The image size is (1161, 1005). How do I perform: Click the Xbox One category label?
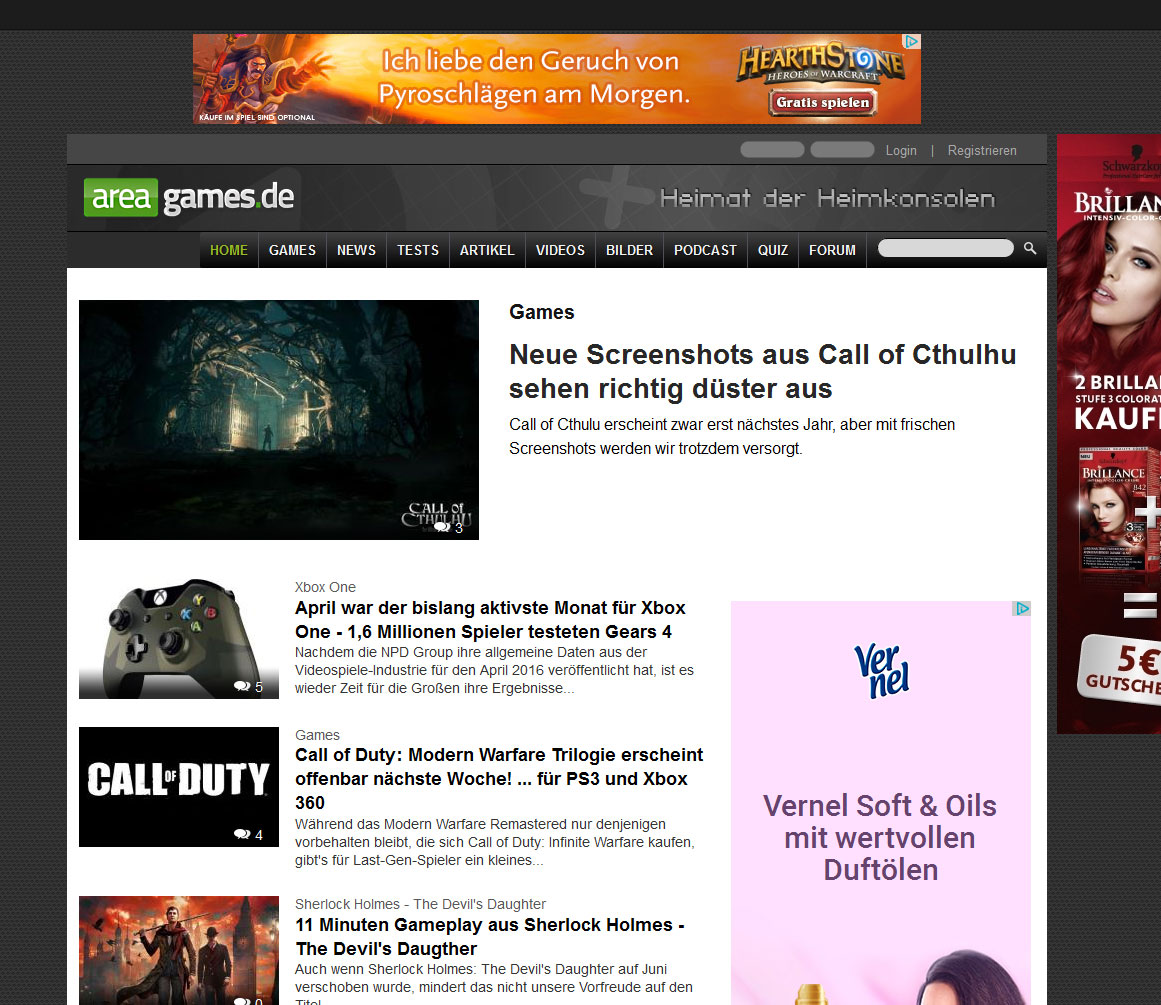pyautogui.click(x=325, y=587)
